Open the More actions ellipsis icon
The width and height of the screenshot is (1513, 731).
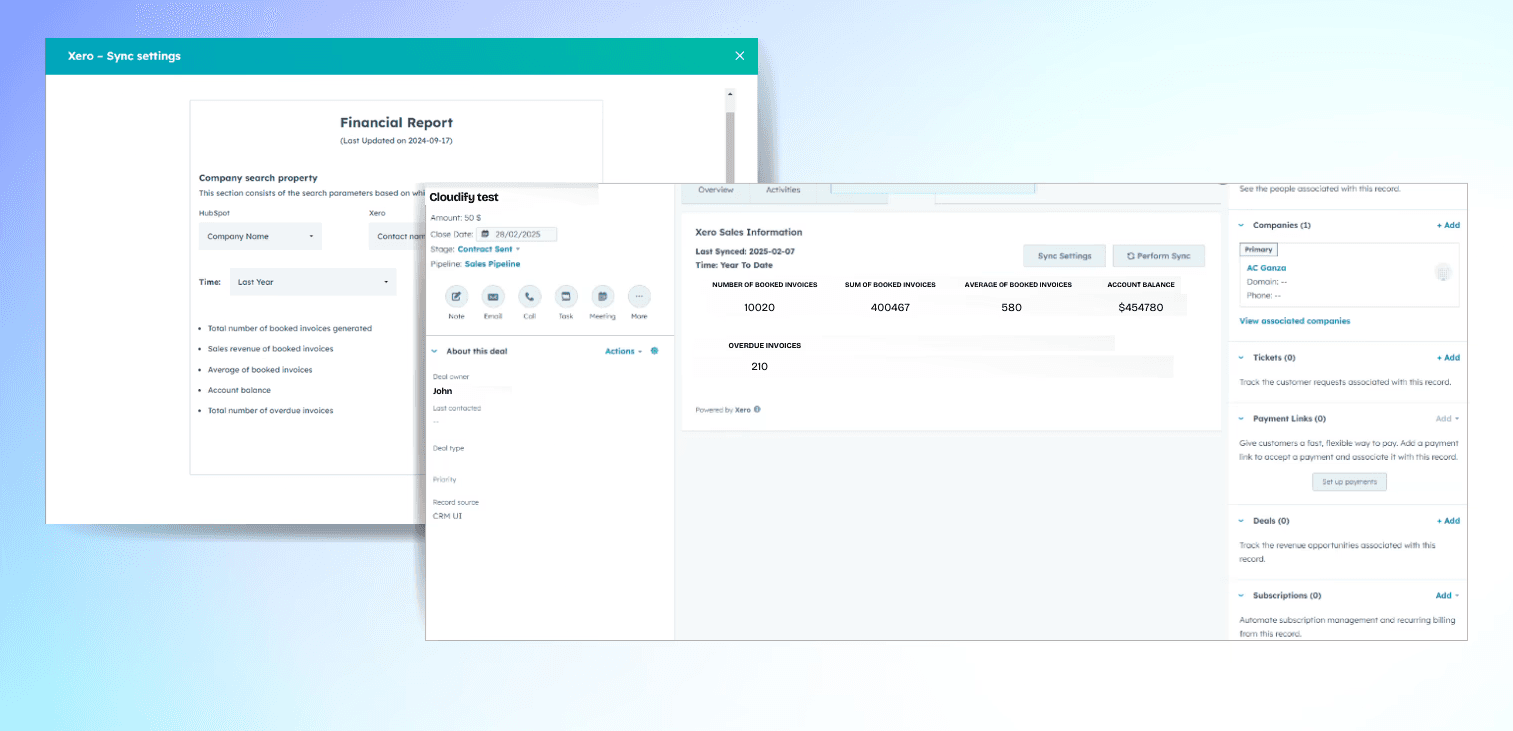point(639,296)
